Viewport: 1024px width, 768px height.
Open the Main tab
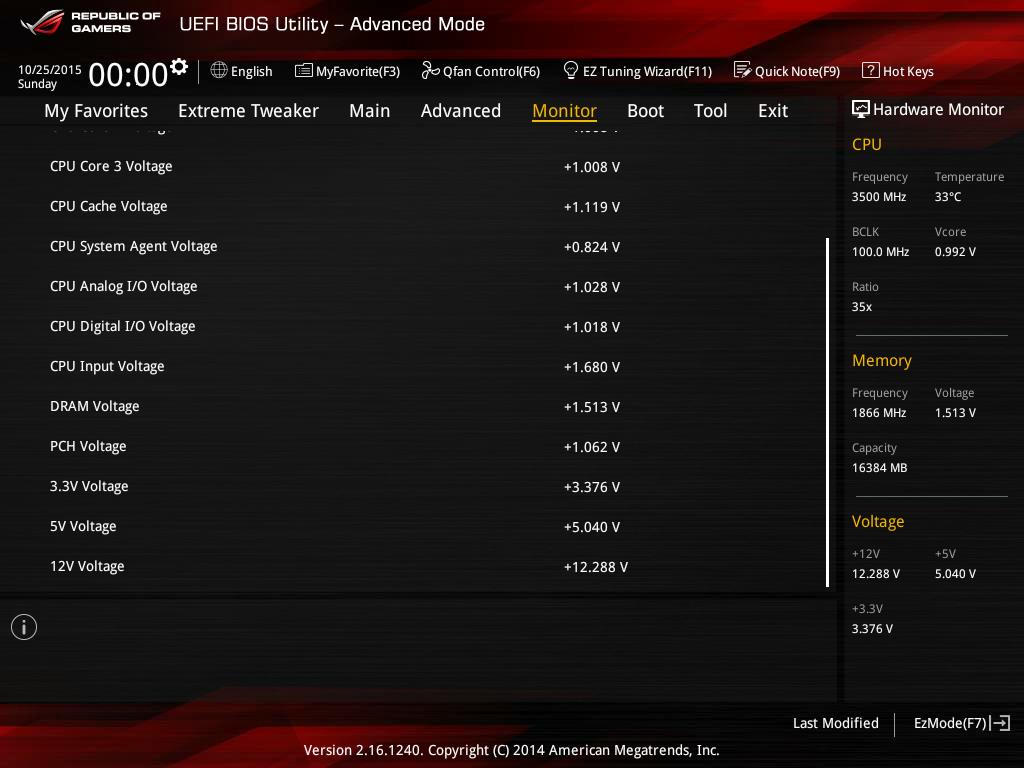coord(370,111)
